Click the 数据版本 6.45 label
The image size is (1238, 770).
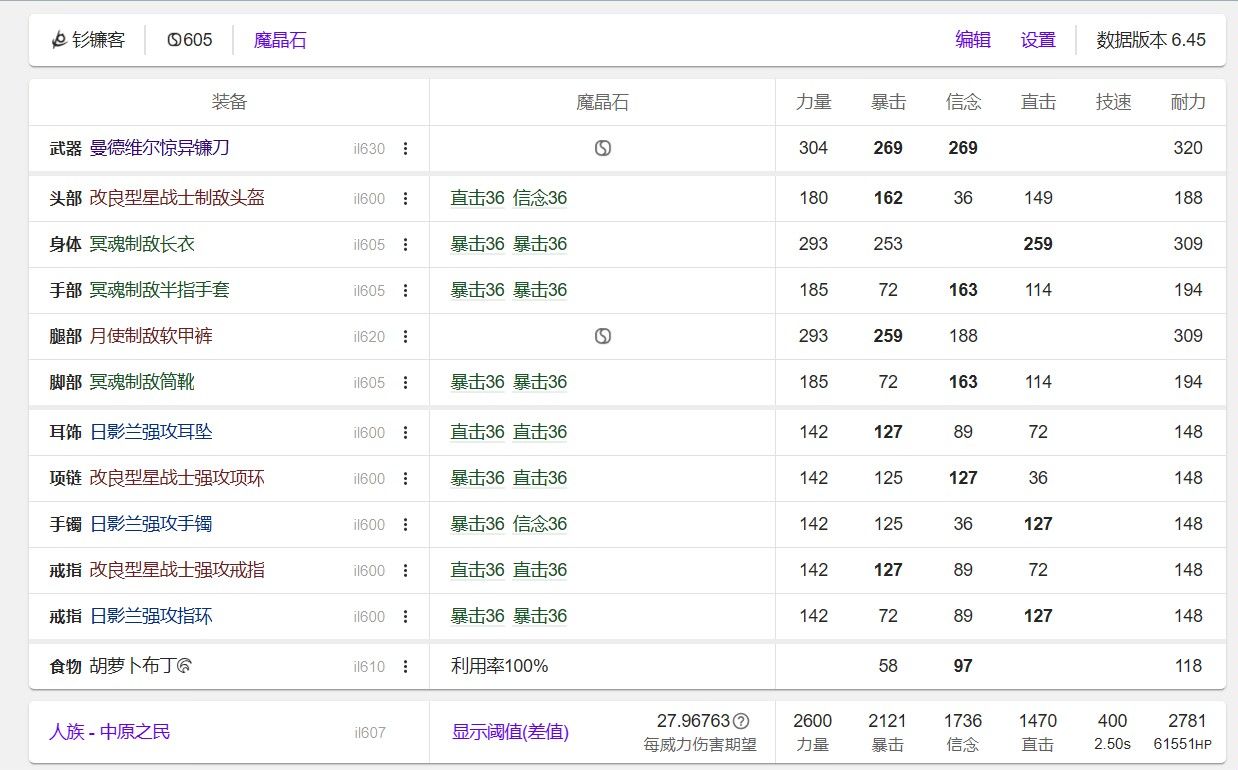coord(1151,40)
